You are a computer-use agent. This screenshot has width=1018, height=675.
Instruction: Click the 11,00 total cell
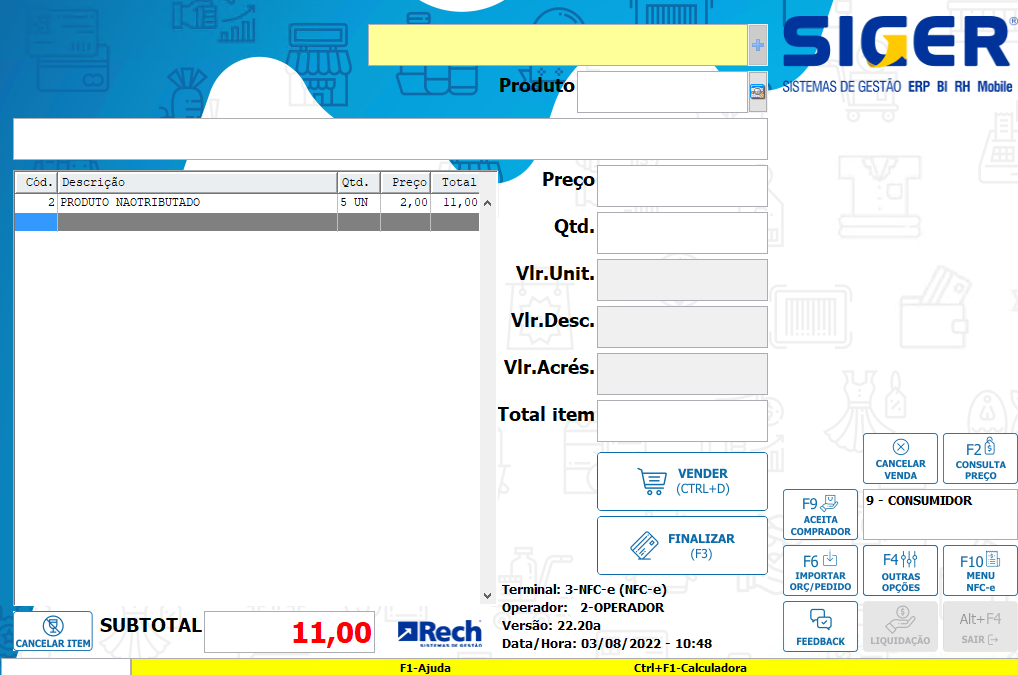click(455, 202)
